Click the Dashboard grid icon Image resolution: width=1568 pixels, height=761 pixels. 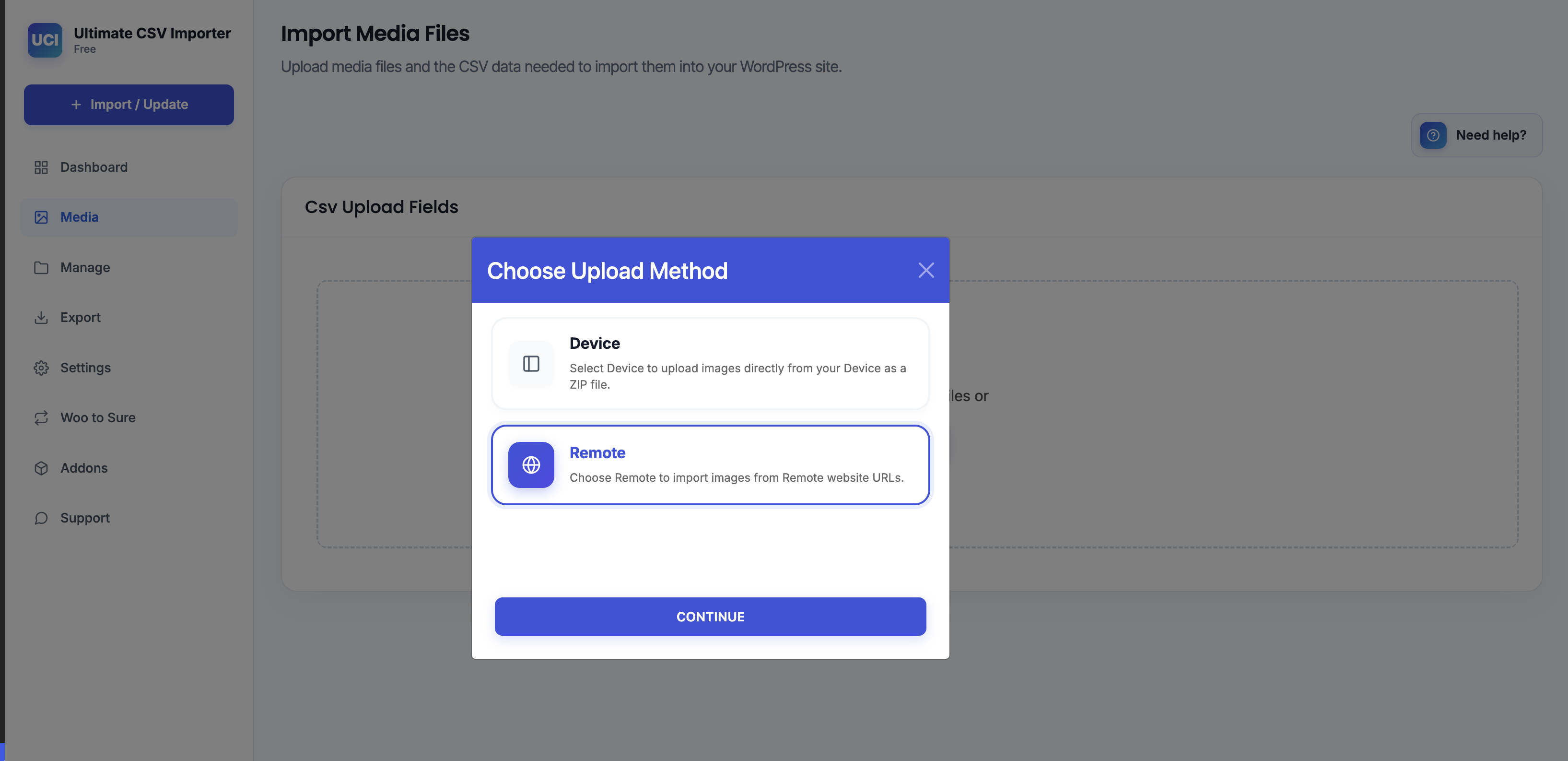pyautogui.click(x=41, y=167)
